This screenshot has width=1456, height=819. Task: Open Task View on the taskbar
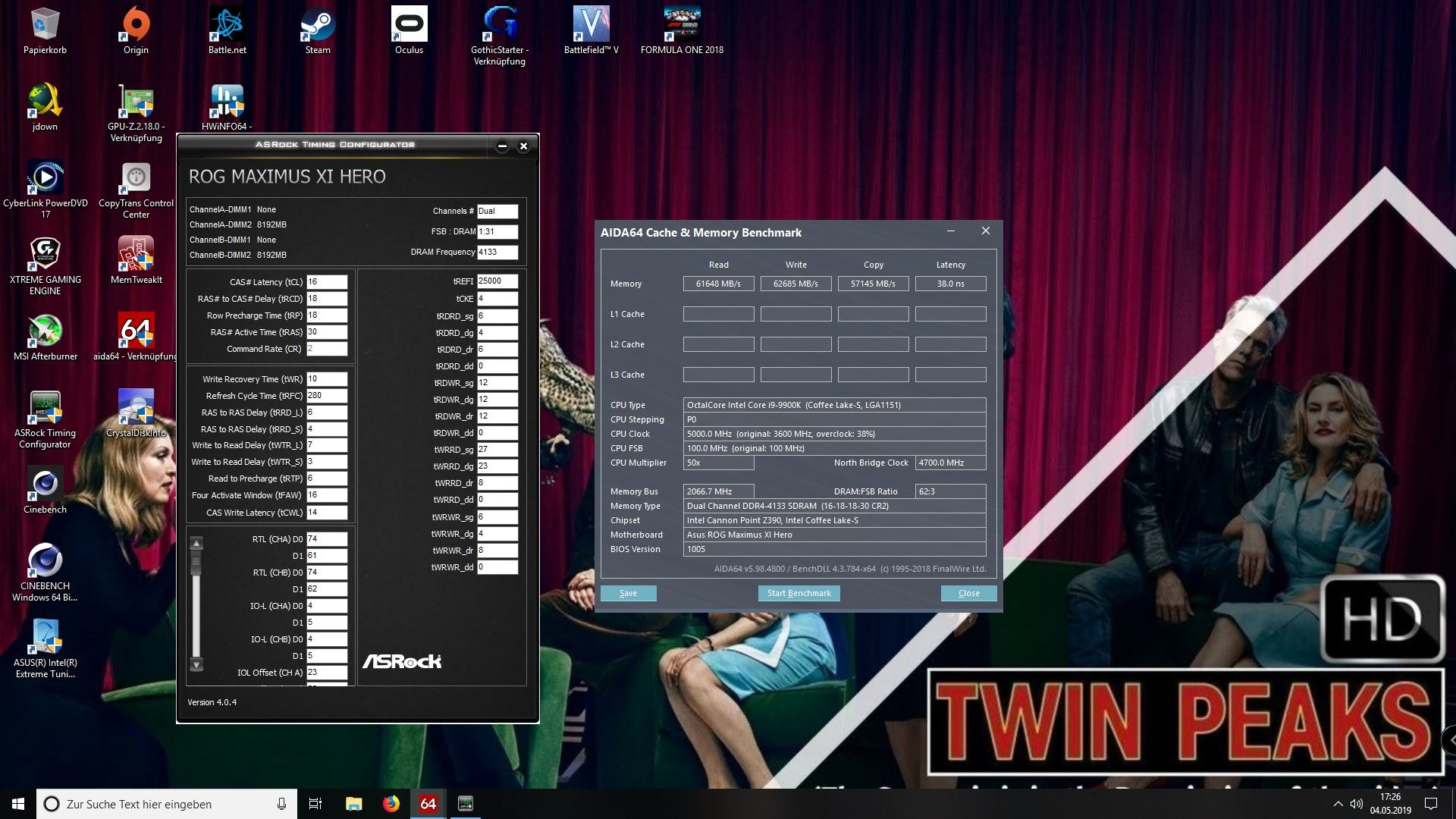315,804
